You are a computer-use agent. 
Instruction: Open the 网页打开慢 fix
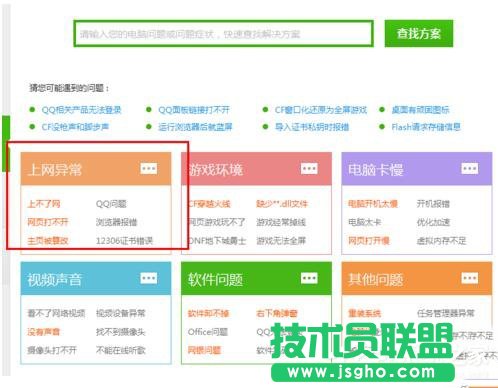point(369,241)
